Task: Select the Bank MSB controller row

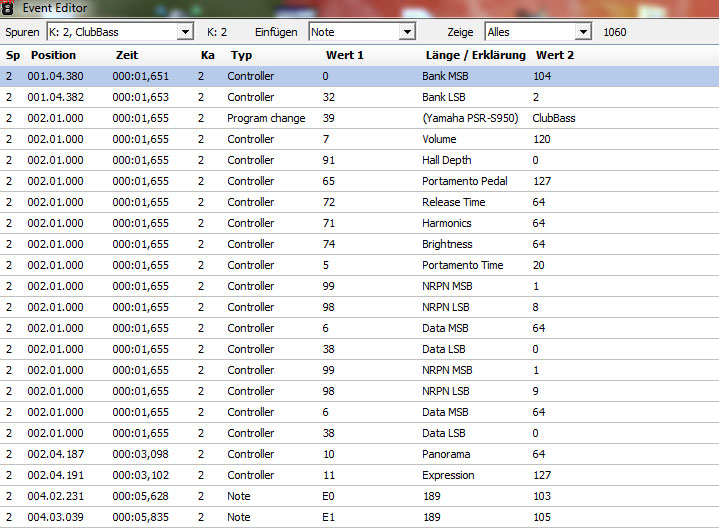Action: [x=359, y=76]
